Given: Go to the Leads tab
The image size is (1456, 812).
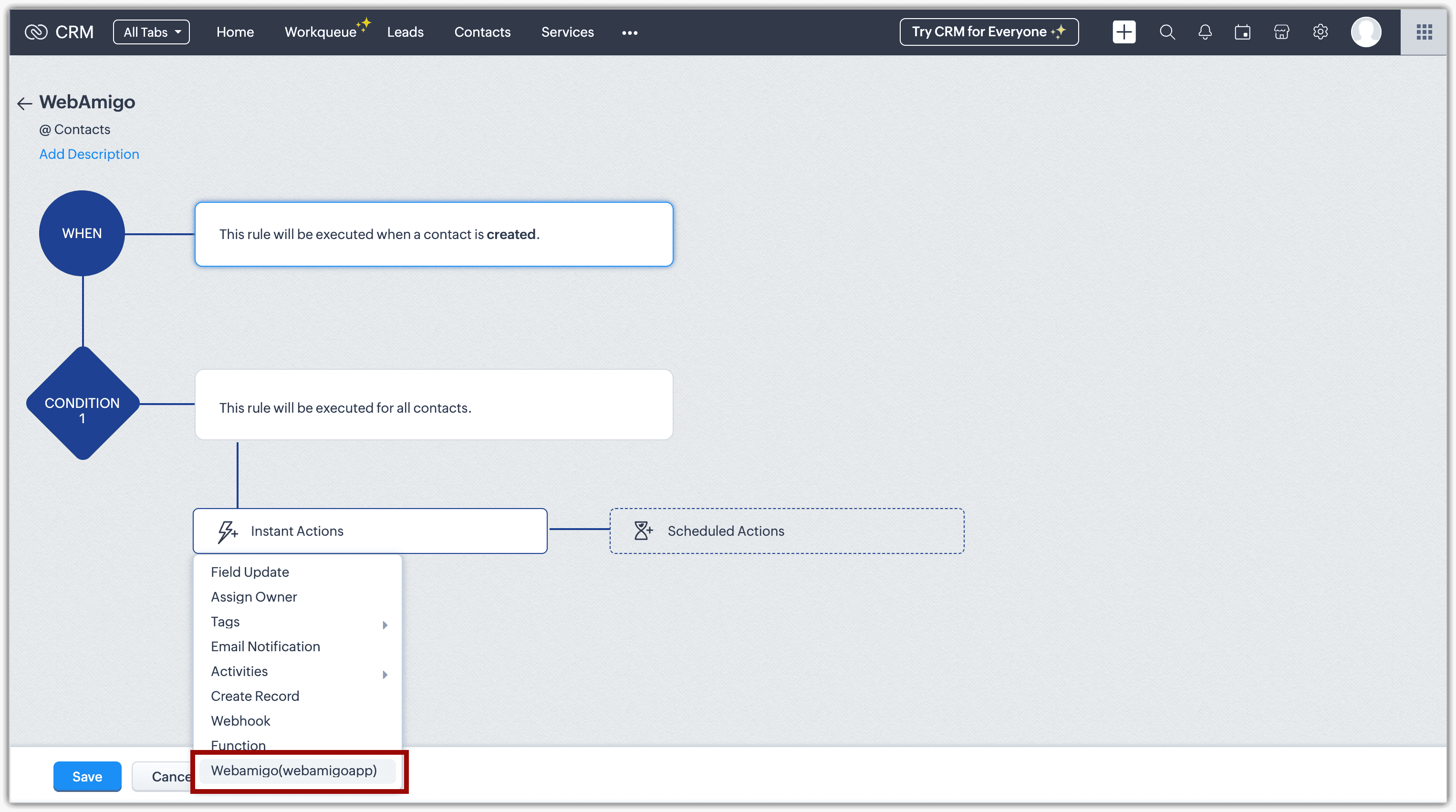Looking at the screenshot, I should (x=405, y=32).
